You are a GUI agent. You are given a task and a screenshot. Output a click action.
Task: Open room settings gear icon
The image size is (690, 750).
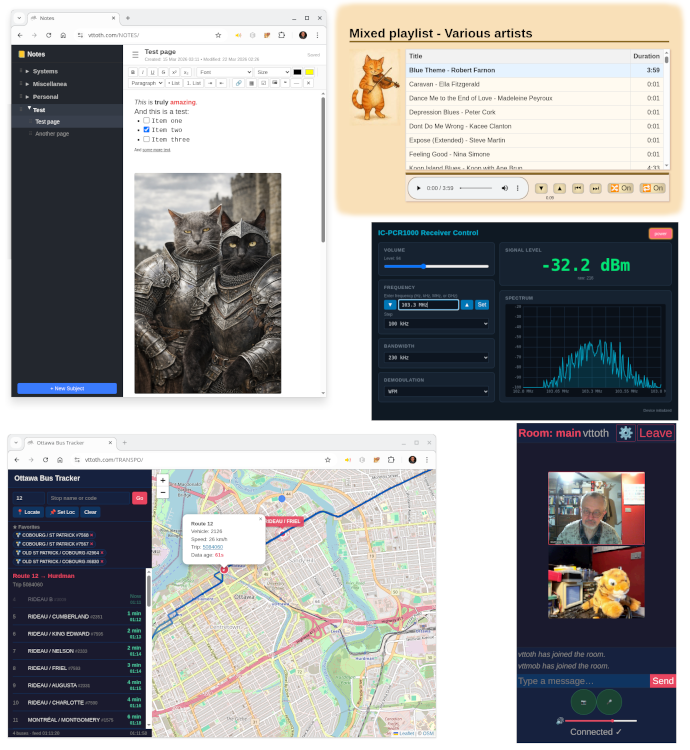pos(626,433)
